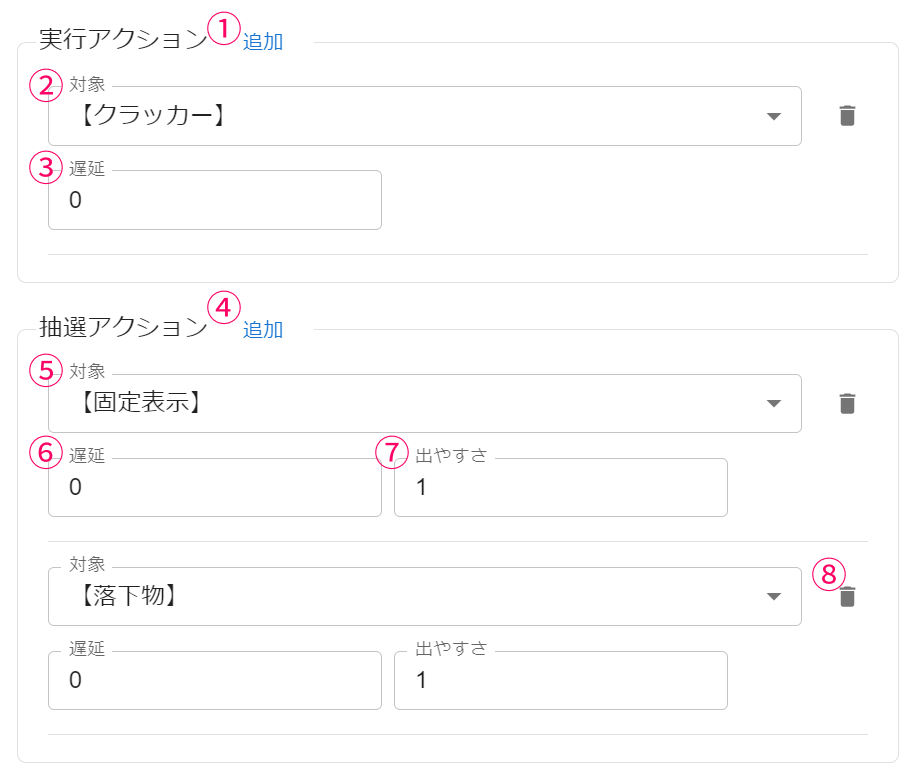The image size is (910, 777).
Task: Select the 【落下物】 target text
Action: (130, 597)
